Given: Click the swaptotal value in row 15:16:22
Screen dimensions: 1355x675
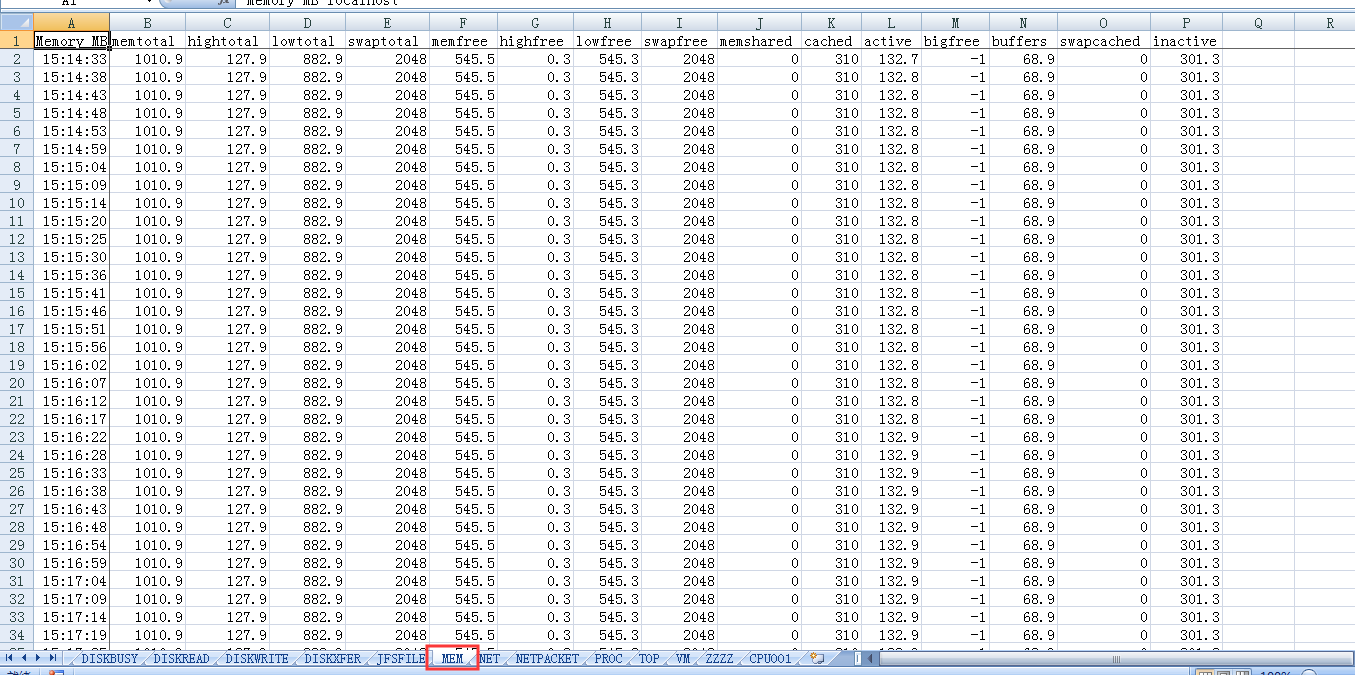Looking at the screenshot, I should [x=386, y=437].
